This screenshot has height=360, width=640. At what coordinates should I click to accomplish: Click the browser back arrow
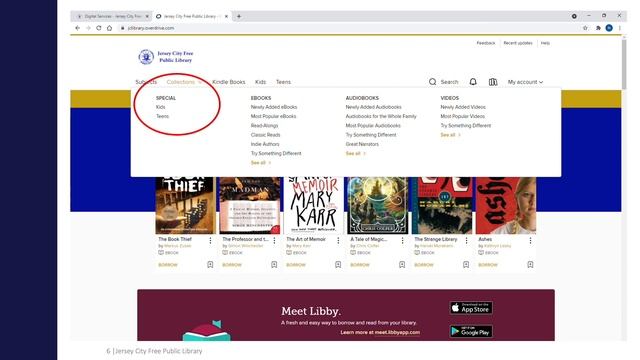(78, 28)
